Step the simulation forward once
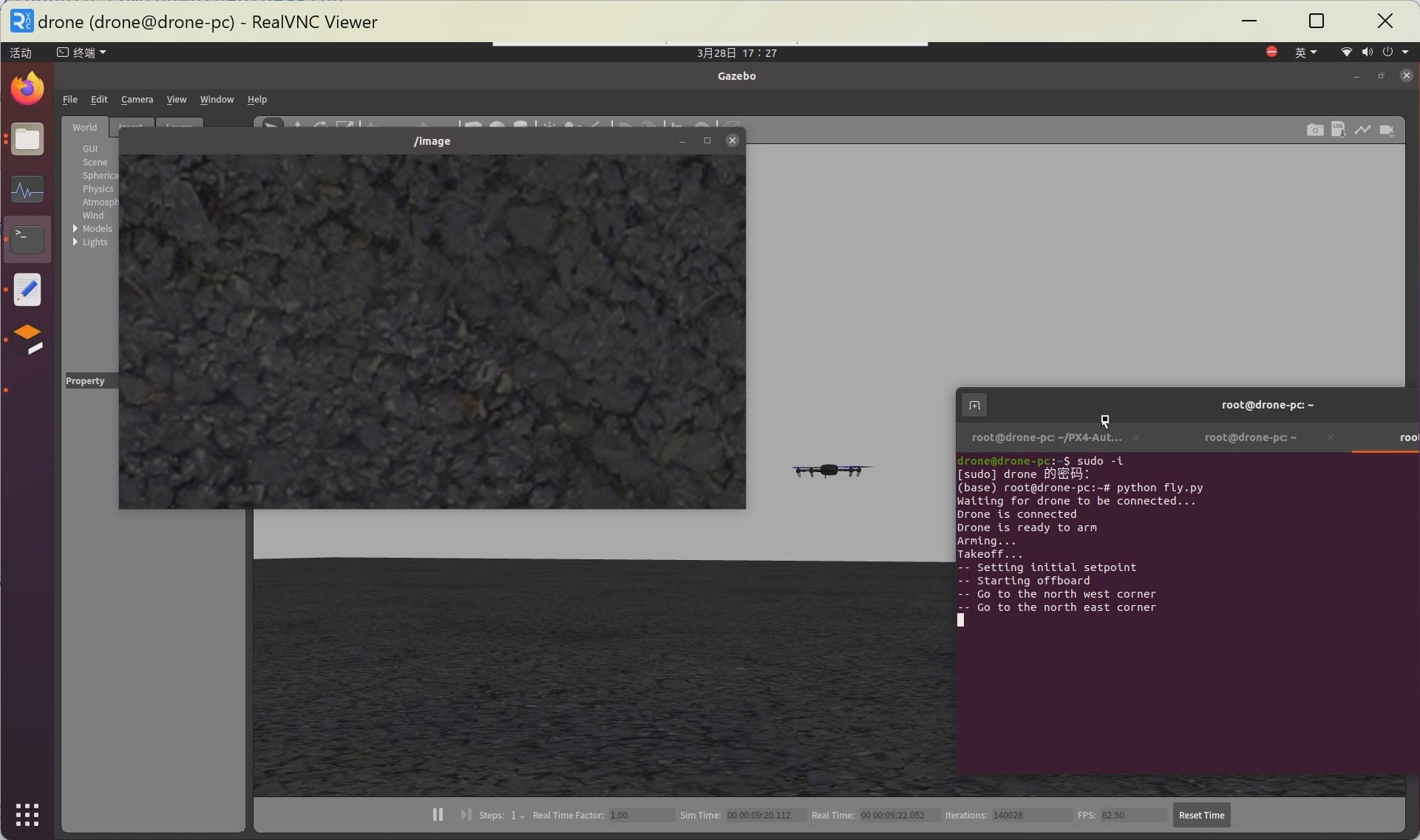The image size is (1420, 840). pyautogui.click(x=466, y=814)
